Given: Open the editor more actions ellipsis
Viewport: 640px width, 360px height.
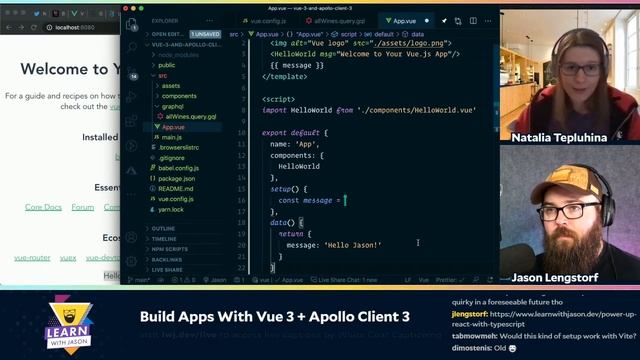Looking at the screenshot, I should [x=488, y=21].
